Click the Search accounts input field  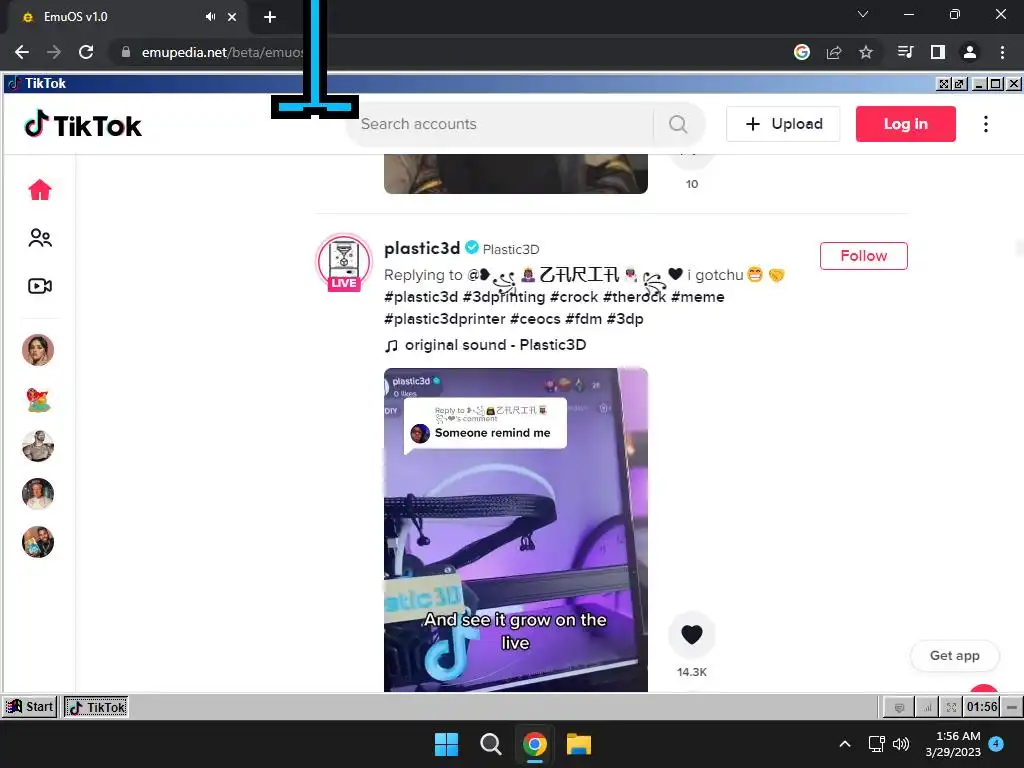500,124
